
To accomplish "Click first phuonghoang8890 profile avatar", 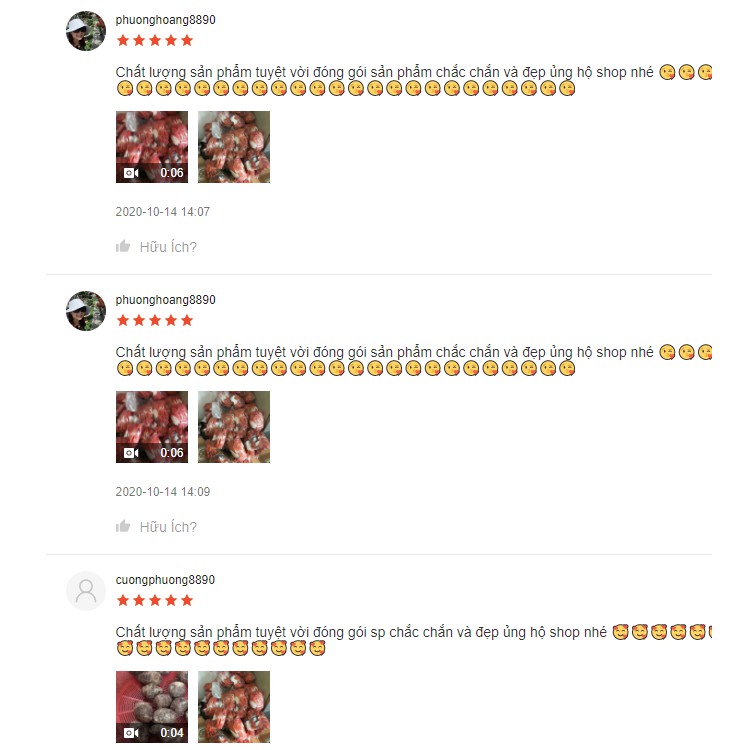I will click(86, 31).
